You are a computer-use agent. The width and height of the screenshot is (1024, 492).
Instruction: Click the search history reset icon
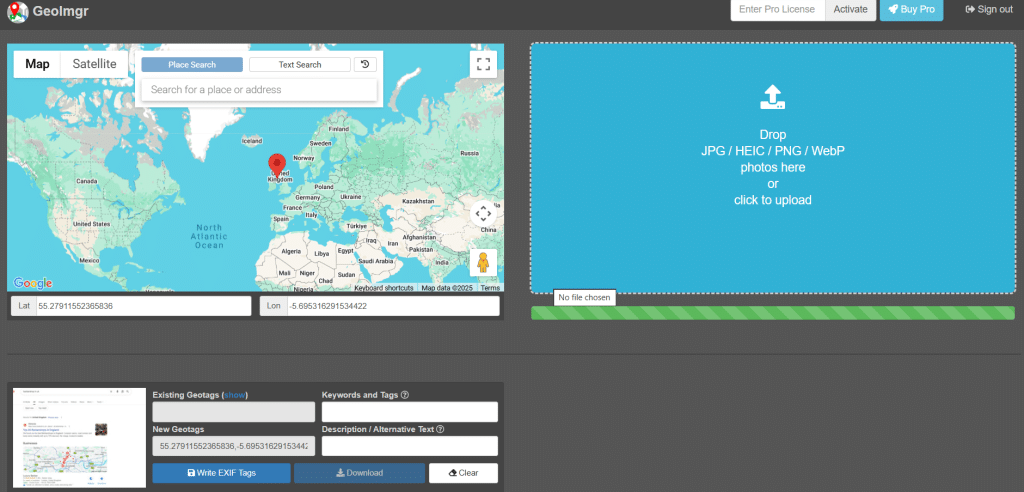coord(365,65)
